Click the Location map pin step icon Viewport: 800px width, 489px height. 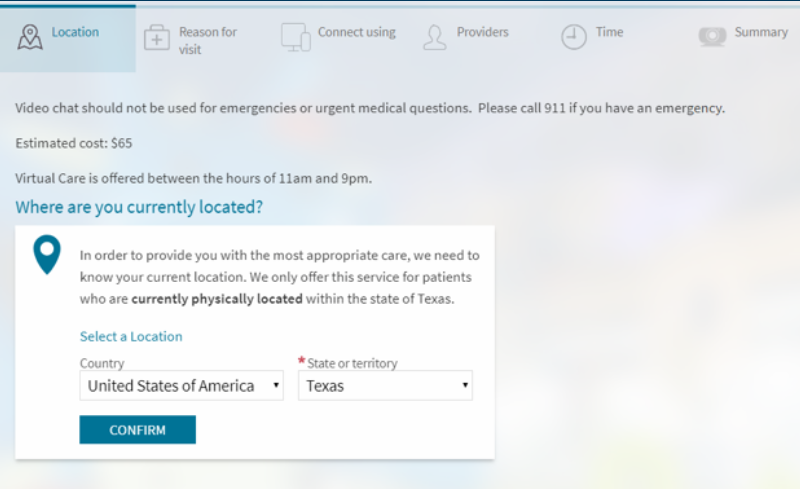(30, 37)
